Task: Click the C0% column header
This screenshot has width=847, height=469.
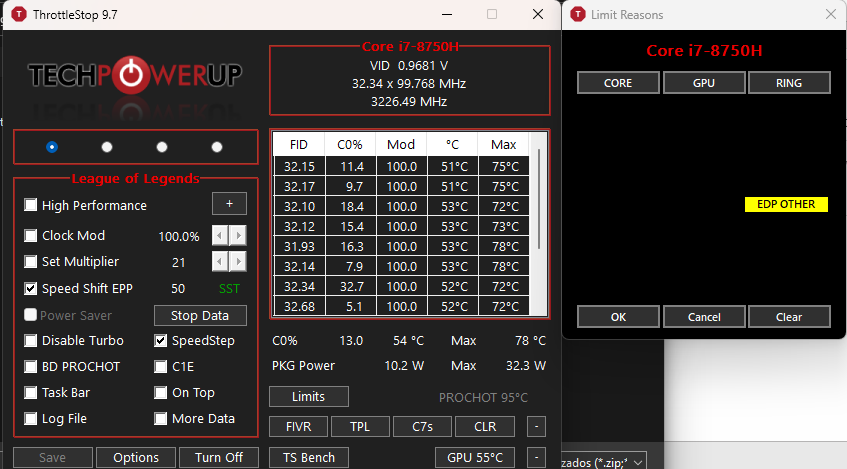Action: click(350, 145)
